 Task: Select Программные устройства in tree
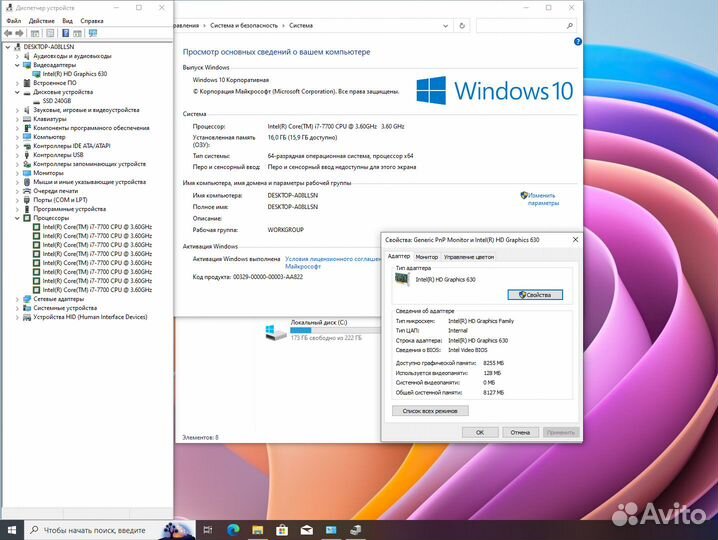tap(70, 209)
